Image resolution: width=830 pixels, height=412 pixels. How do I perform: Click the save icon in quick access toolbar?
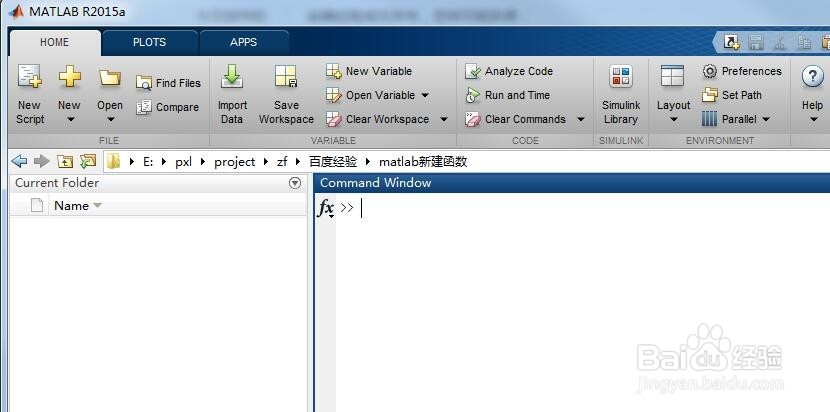[756, 42]
